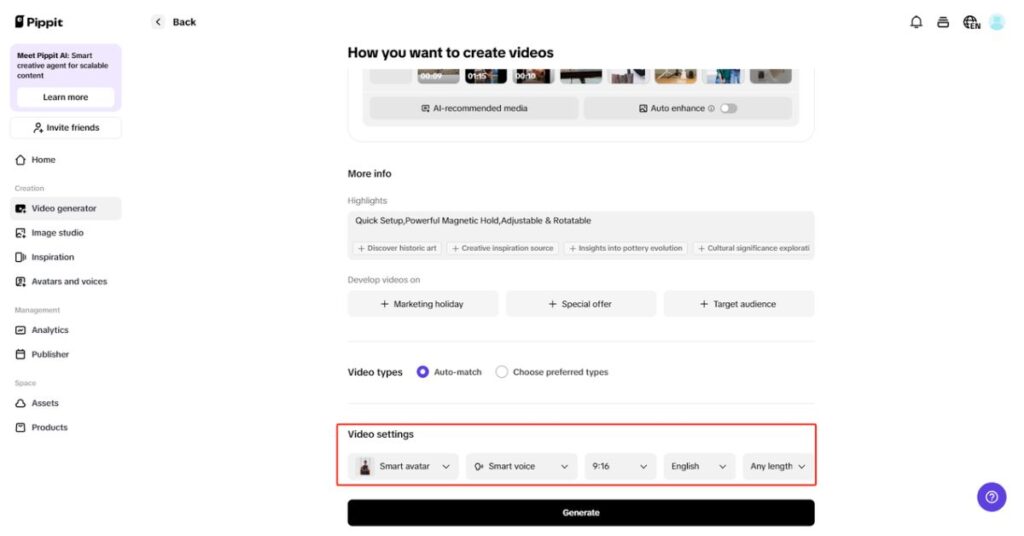The height and width of the screenshot is (536, 1024).
Task: Go back using the Back arrow
Action: click(x=157, y=22)
